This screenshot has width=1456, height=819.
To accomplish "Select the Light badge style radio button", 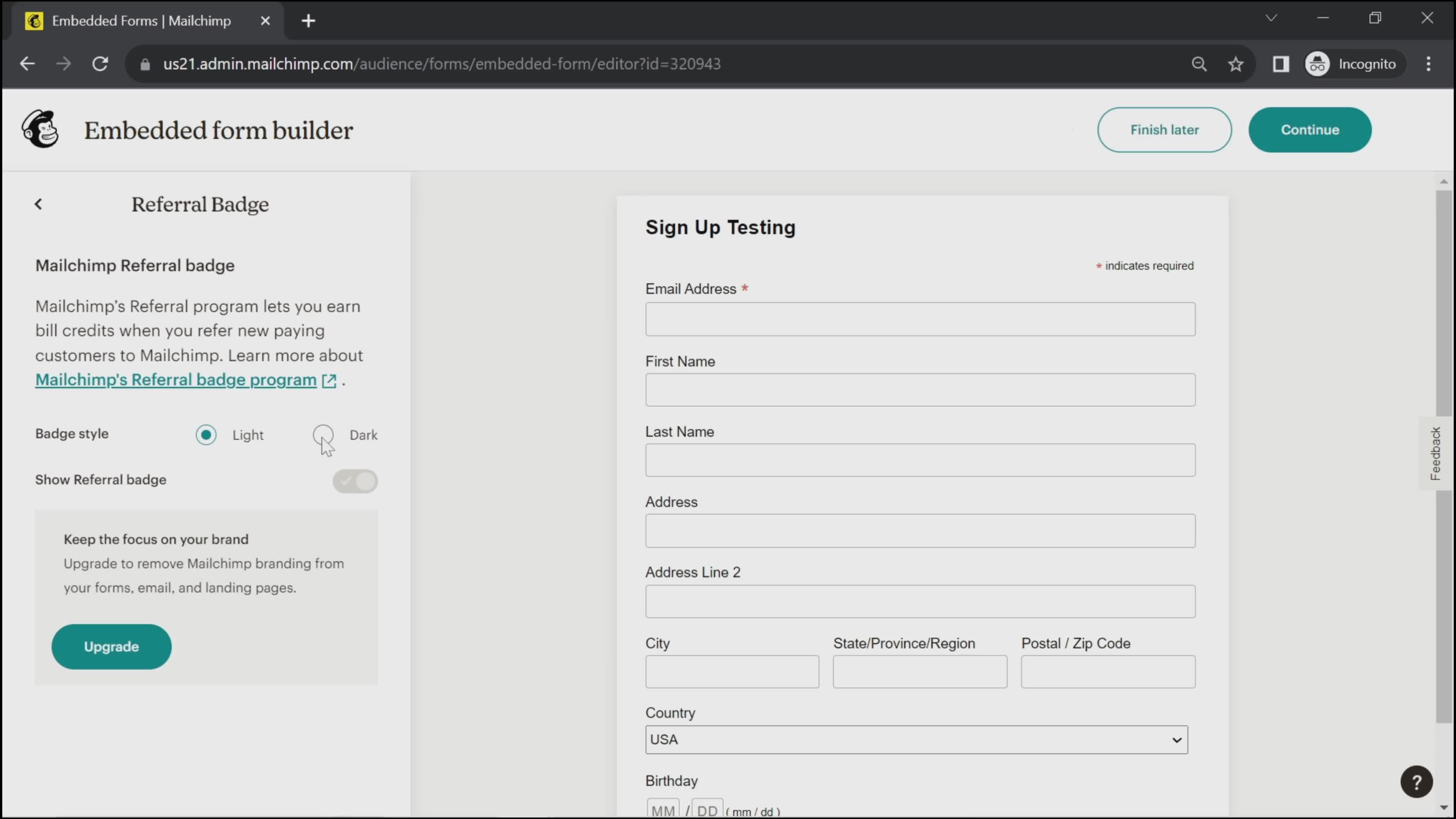I will [206, 434].
